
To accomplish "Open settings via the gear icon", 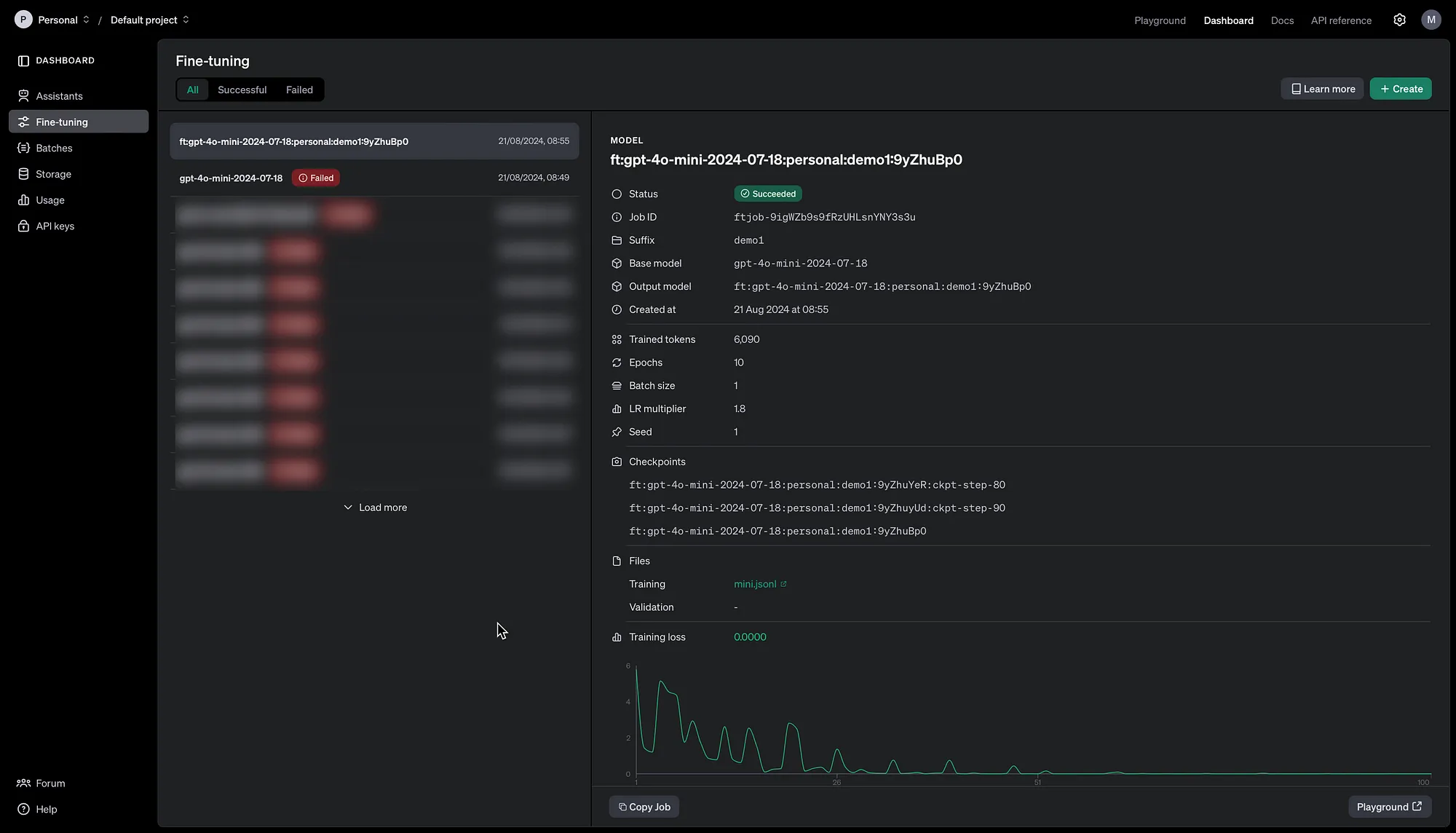I will point(1399,20).
